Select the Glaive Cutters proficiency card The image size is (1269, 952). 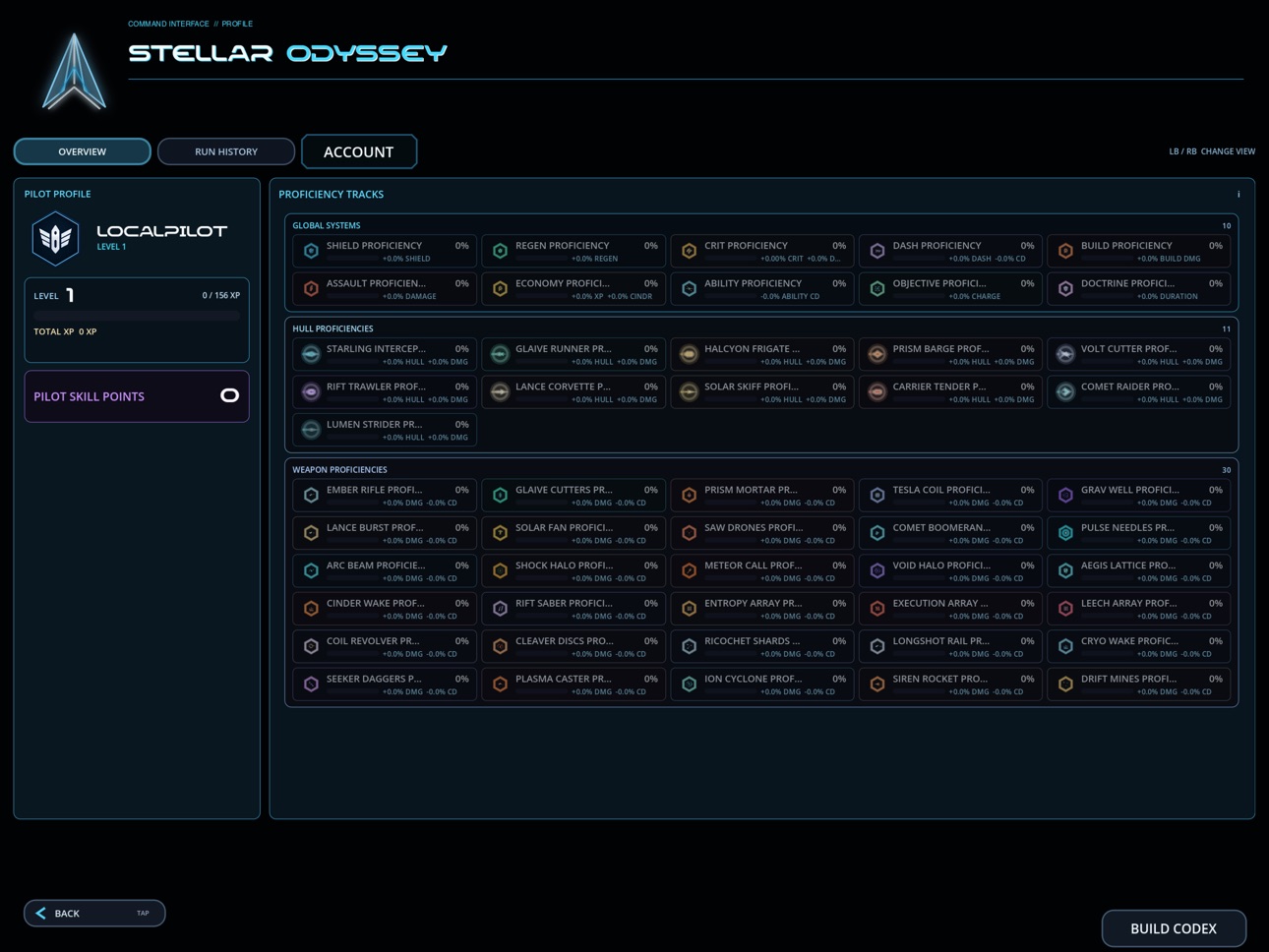(x=574, y=495)
